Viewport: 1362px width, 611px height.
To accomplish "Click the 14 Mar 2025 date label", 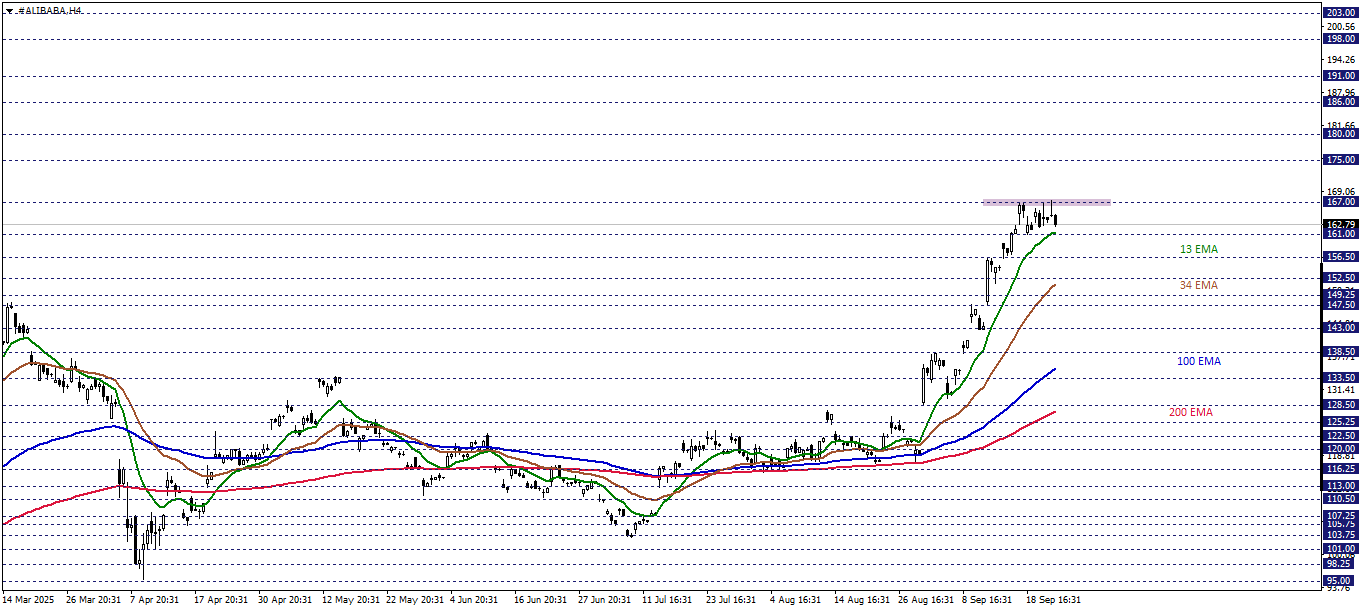I will 28,600.
